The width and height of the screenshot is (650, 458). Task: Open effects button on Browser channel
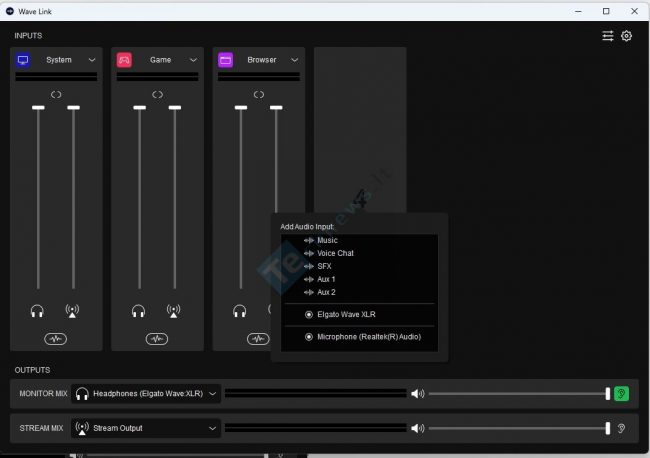(258, 339)
